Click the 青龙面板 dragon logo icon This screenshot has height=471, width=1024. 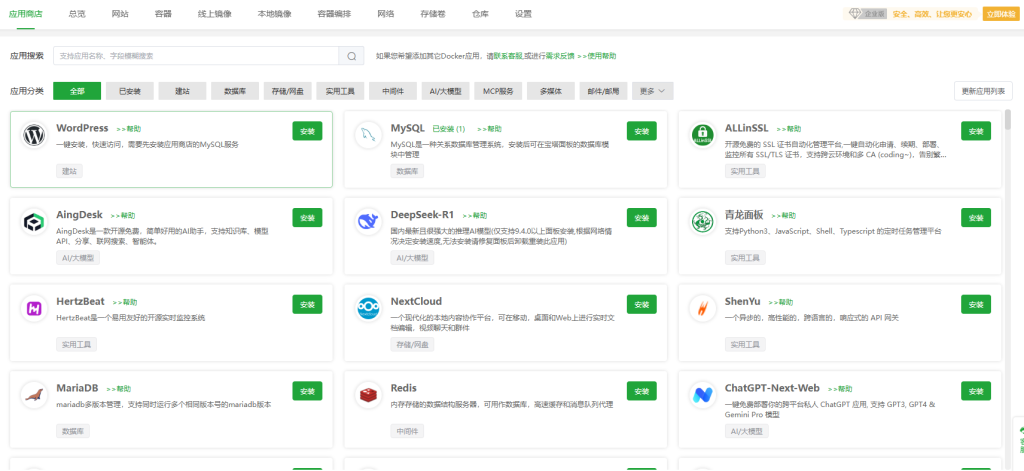tap(702, 222)
